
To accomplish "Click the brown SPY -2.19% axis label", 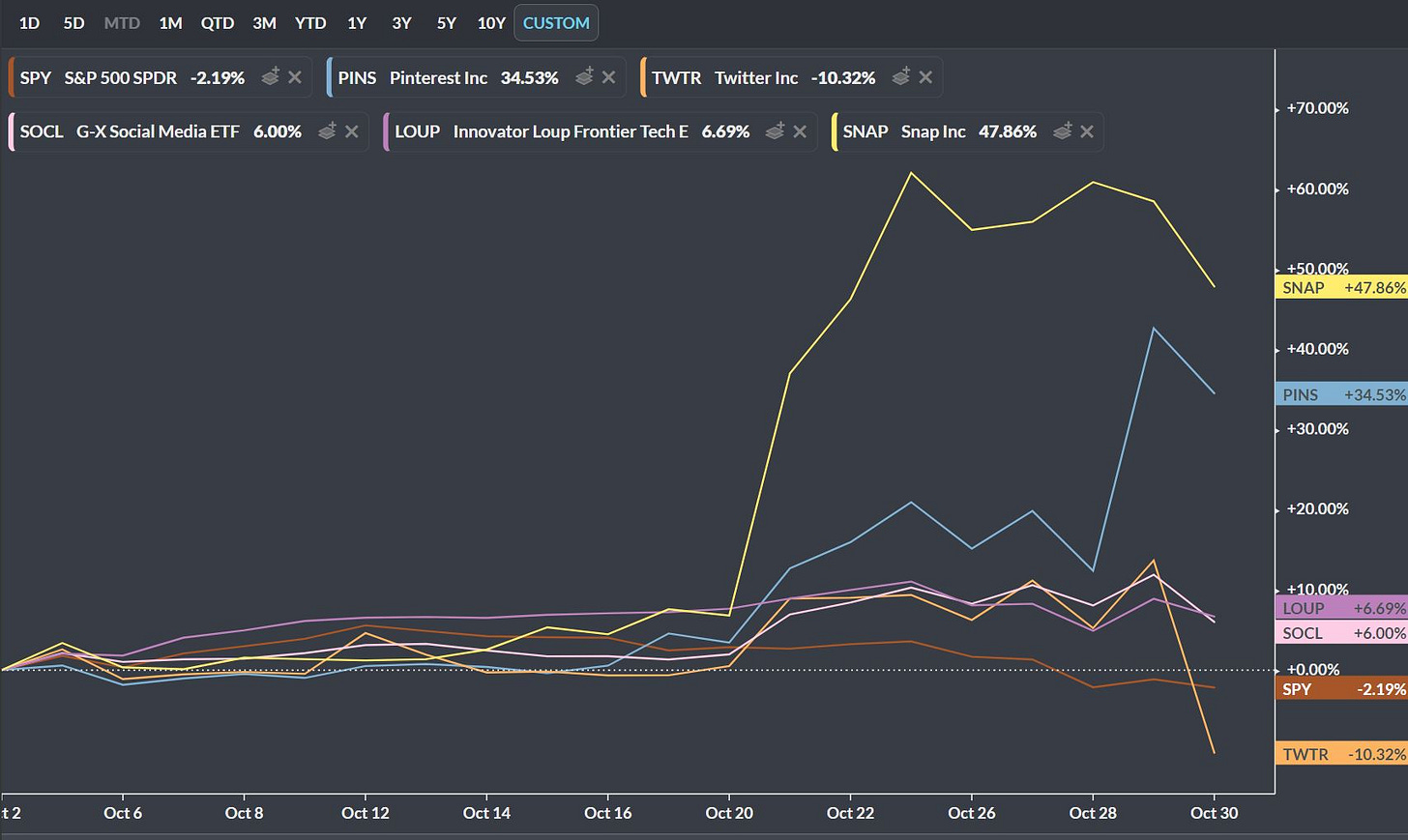I will point(1341,689).
